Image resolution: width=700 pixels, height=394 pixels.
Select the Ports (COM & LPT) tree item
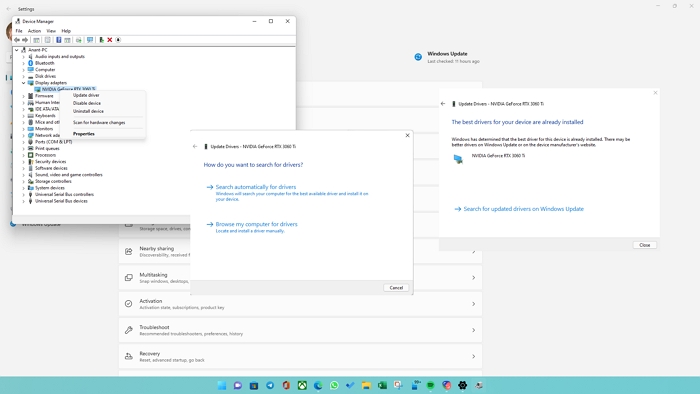click(x=54, y=142)
